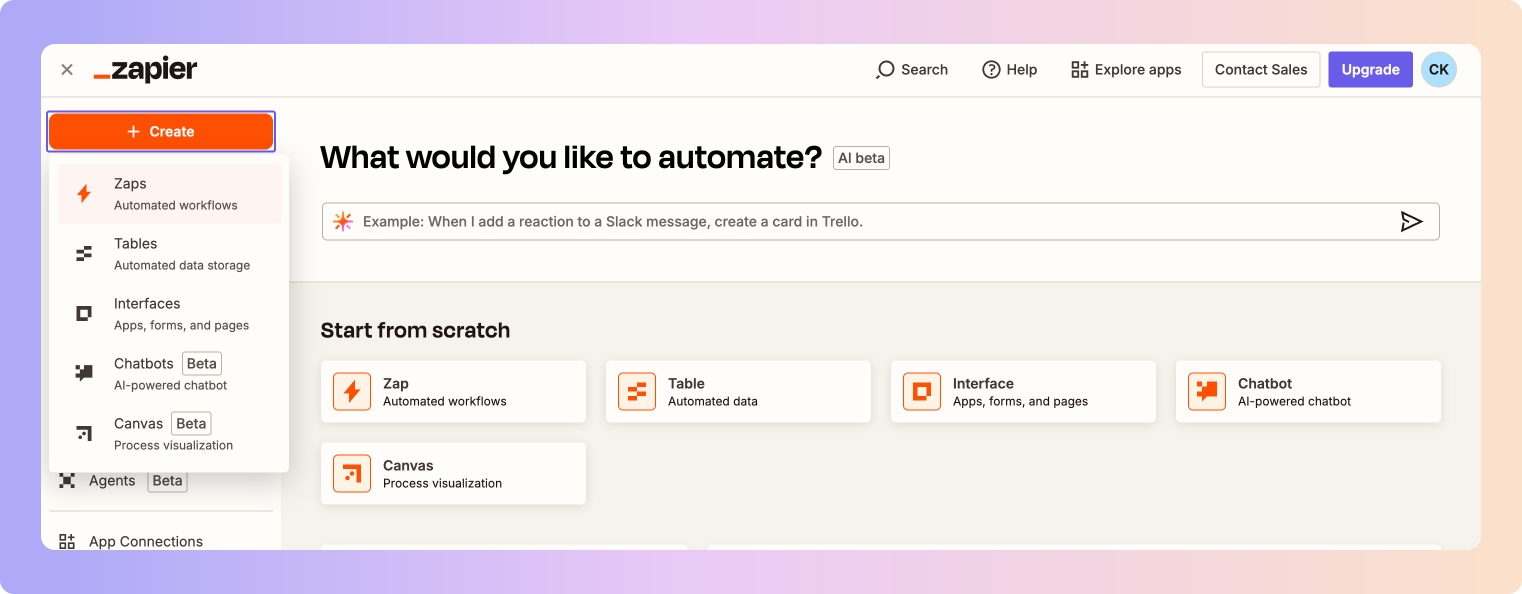
Task: Click the Beta badge next to Agents
Action: (167, 481)
